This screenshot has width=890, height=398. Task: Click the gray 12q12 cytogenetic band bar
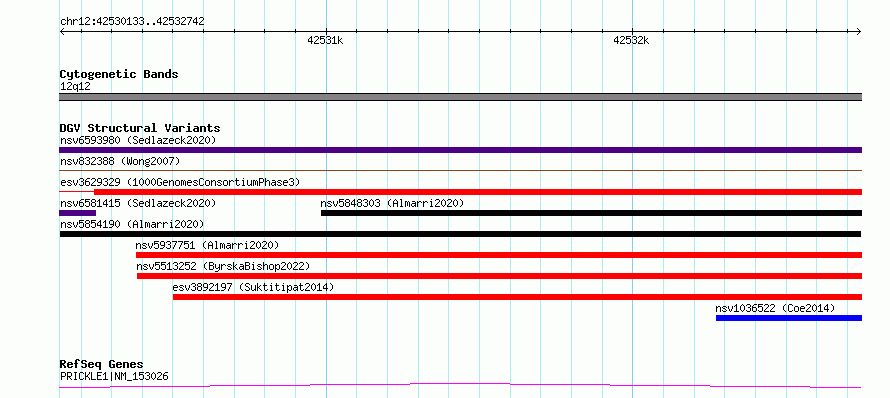coord(460,97)
